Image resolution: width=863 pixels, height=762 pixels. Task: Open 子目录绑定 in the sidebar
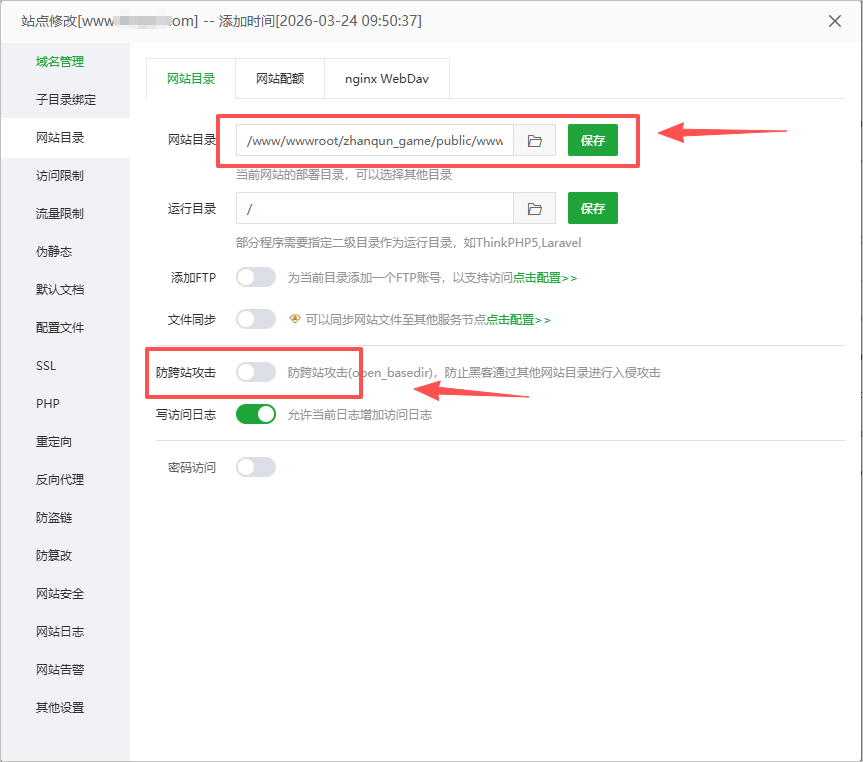click(x=65, y=100)
